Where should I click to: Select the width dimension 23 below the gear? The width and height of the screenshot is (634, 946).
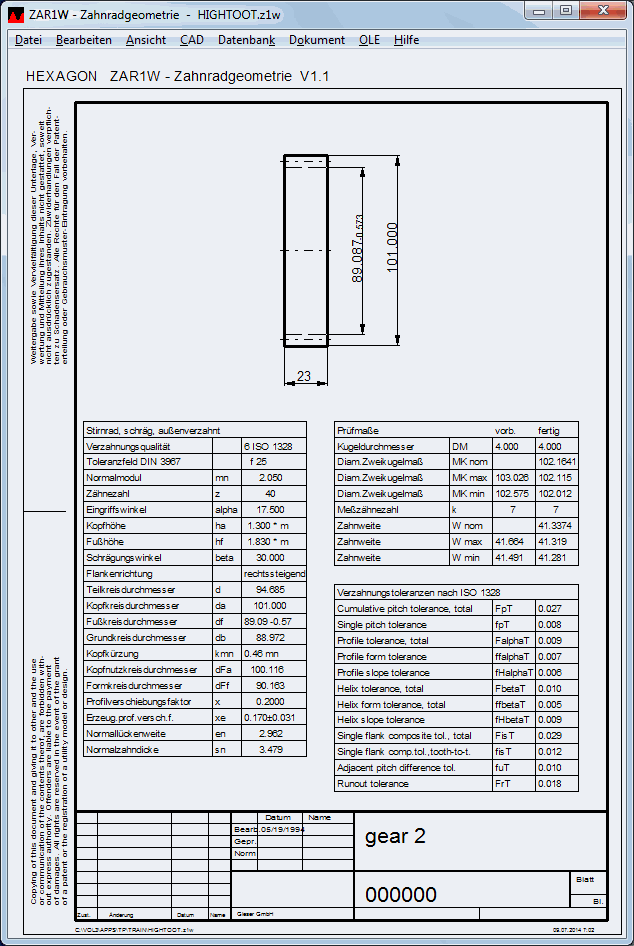pyautogui.click(x=305, y=377)
